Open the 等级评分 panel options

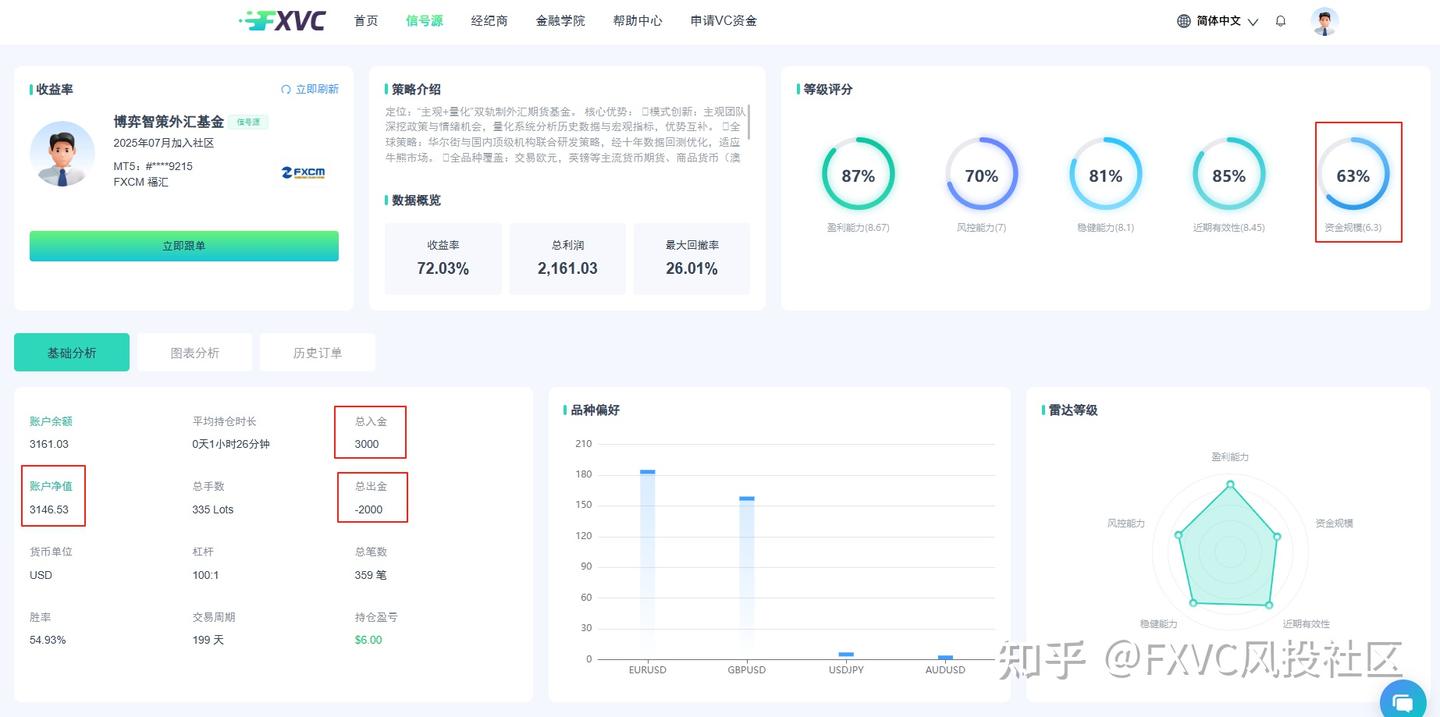pyautogui.click(x=827, y=89)
